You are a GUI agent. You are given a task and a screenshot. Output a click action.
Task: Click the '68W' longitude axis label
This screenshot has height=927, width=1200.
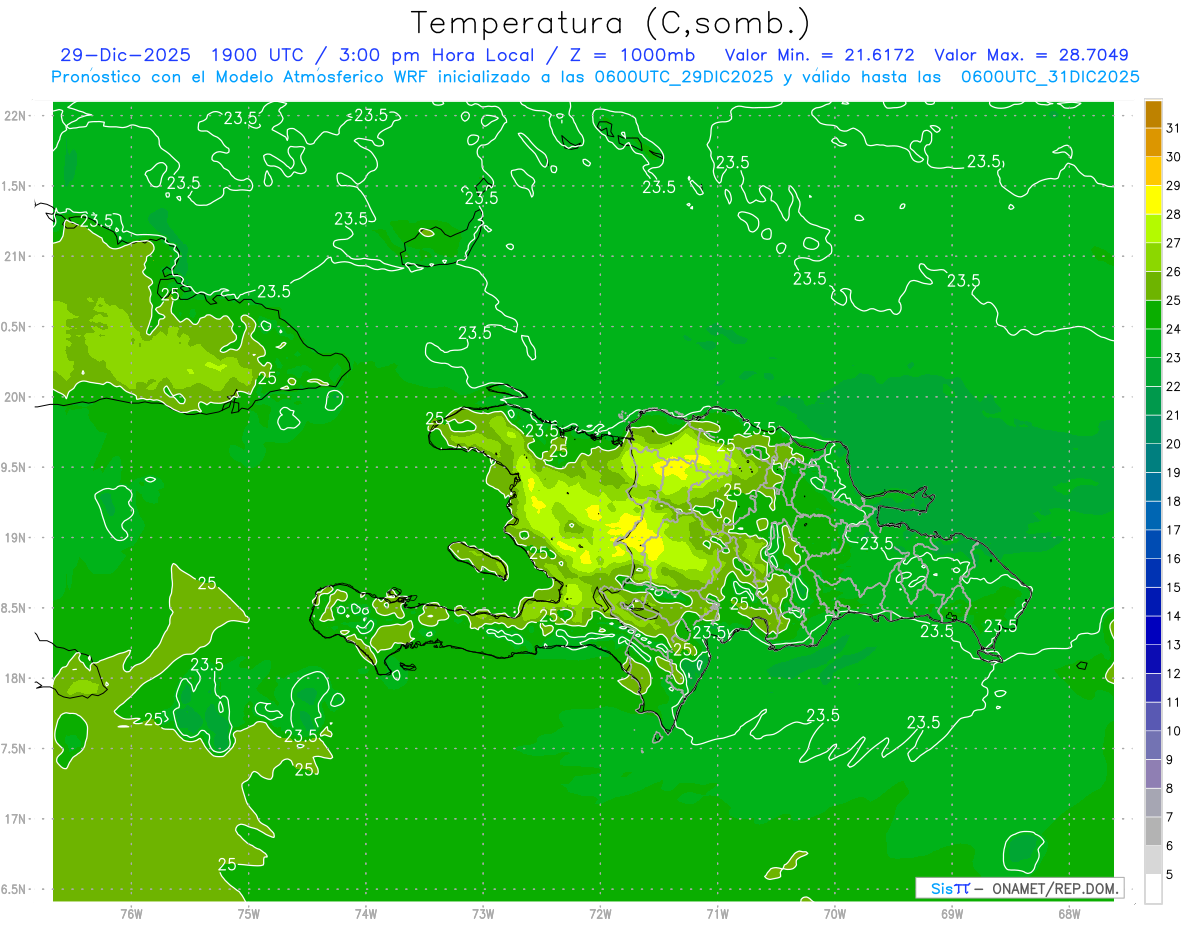tap(1069, 913)
